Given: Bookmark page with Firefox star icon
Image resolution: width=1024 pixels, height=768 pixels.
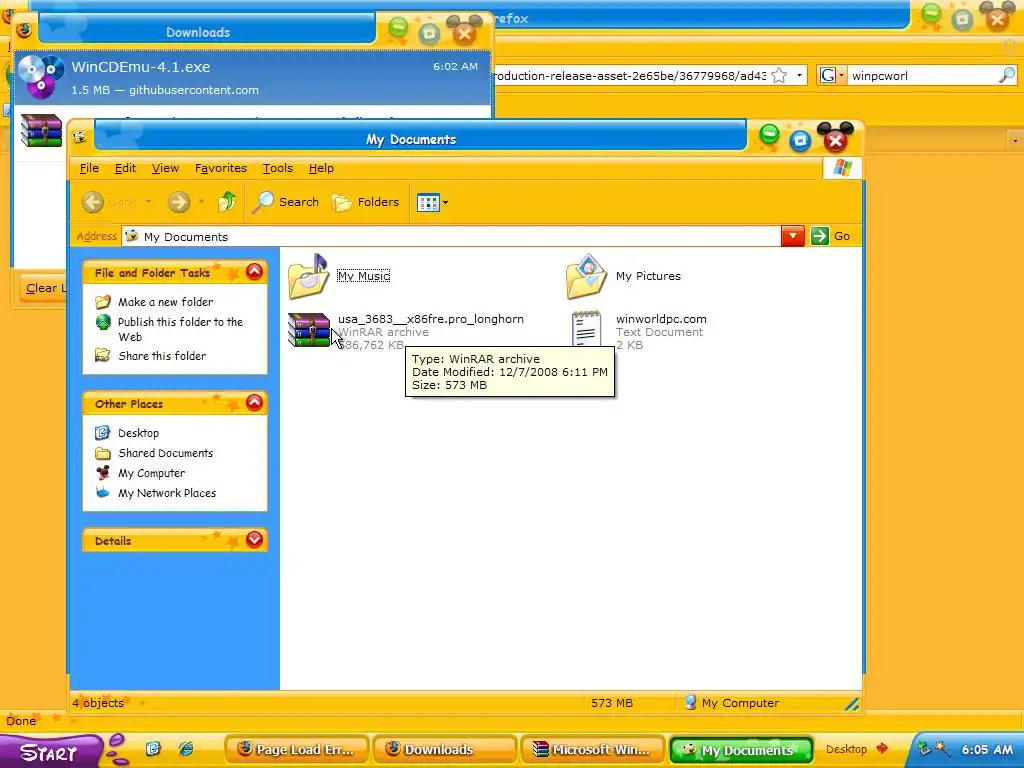Looking at the screenshot, I should click(778, 76).
